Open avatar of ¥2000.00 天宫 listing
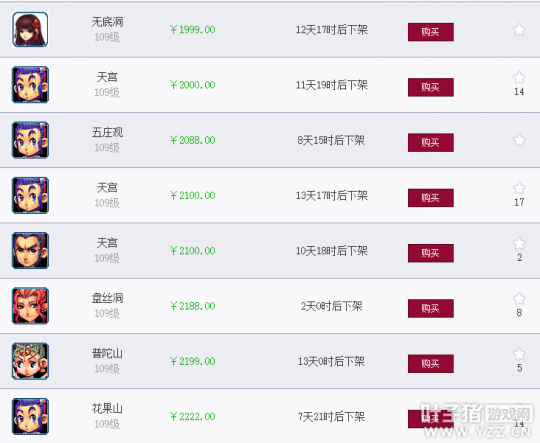This screenshot has height=443, width=540. pos(30,85)
